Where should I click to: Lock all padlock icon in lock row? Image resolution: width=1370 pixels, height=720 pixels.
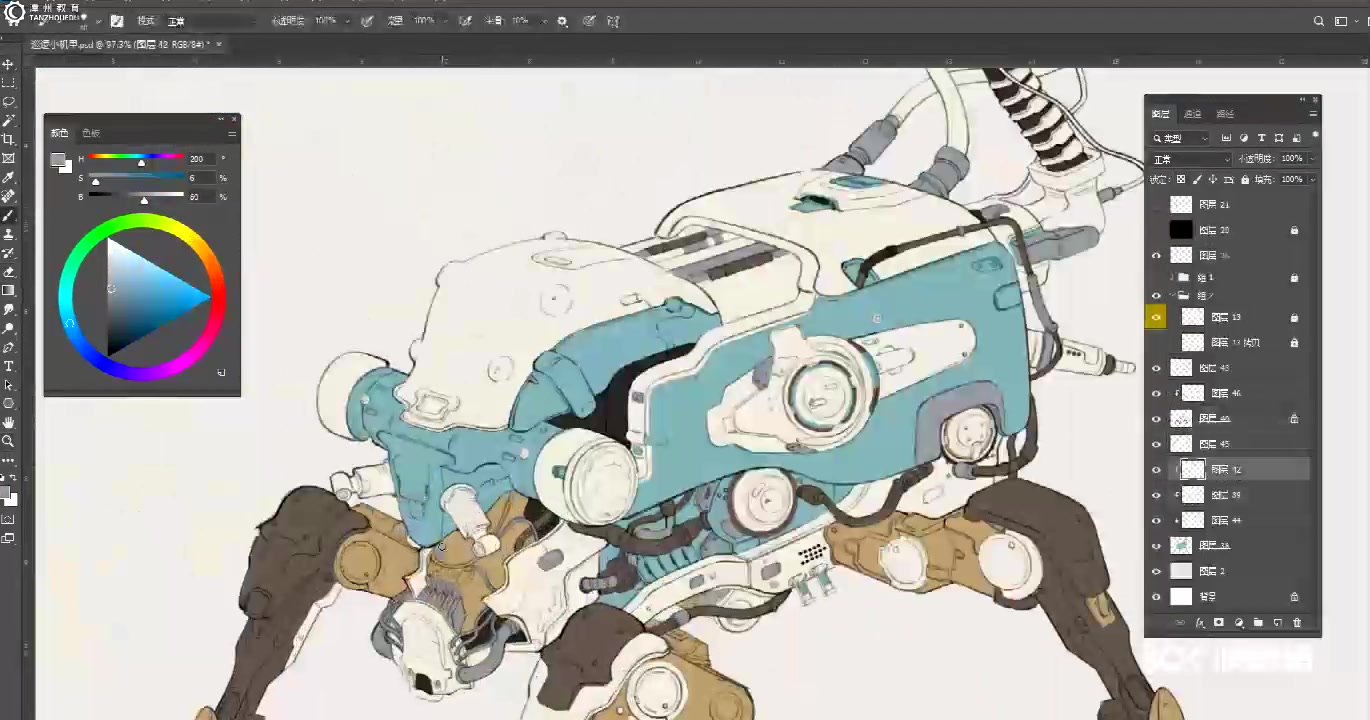click(1245, 180)
